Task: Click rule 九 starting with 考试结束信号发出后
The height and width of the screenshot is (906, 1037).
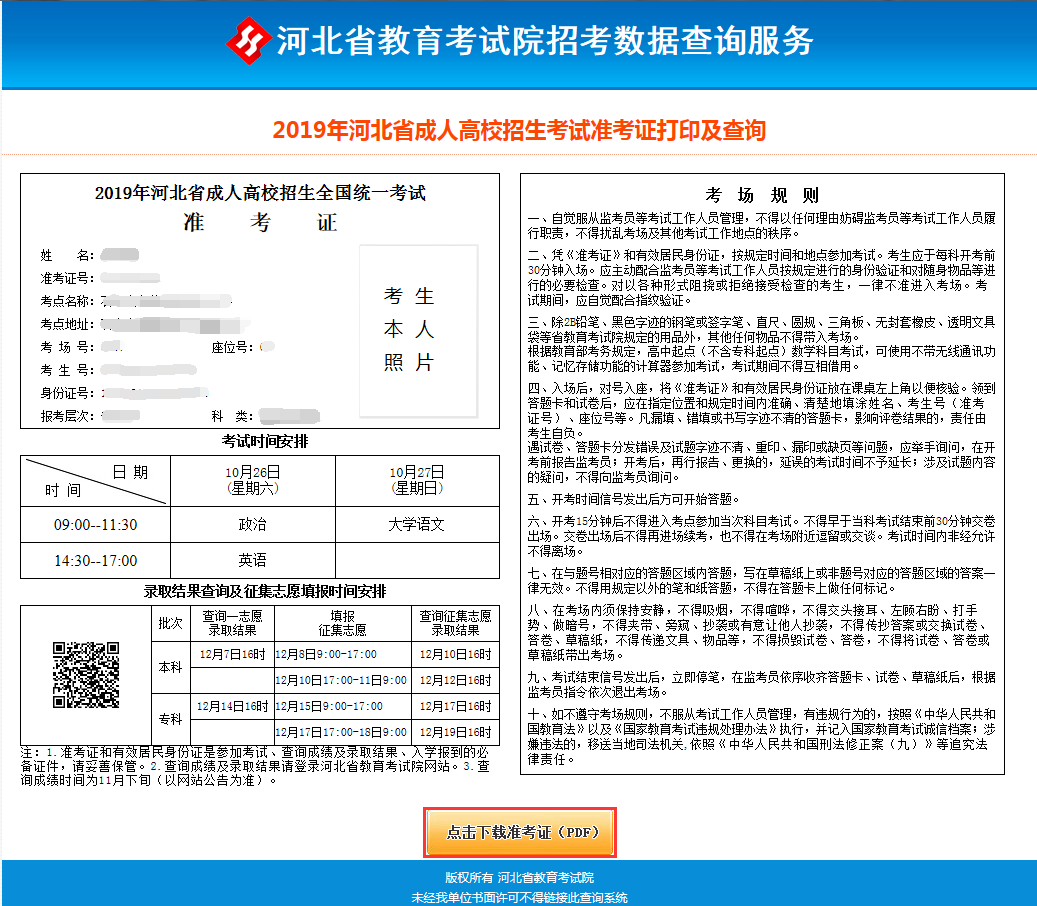Action: [762, 684]
